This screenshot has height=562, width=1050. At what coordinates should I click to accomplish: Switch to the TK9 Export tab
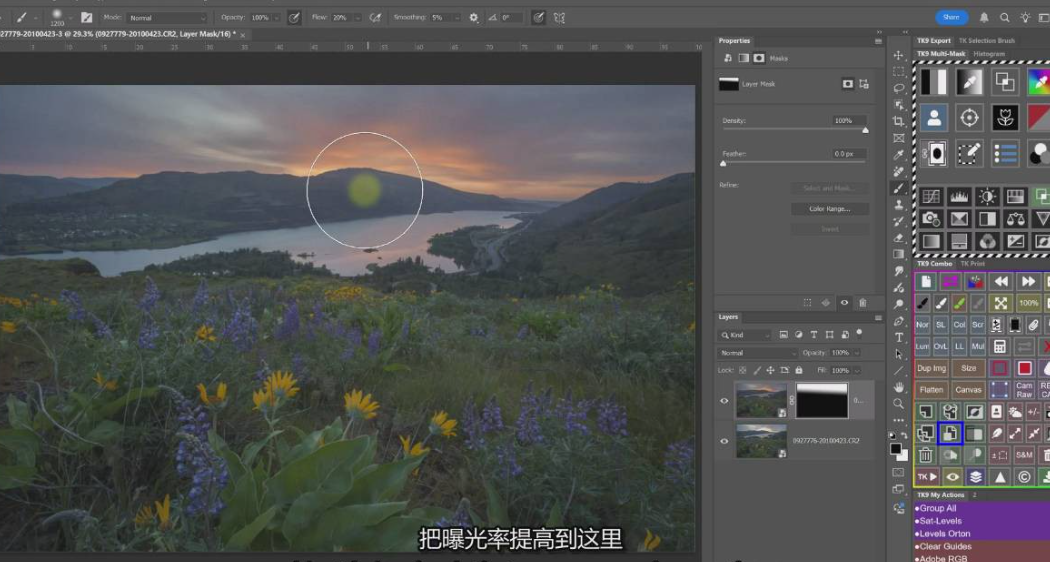[934, 41]
